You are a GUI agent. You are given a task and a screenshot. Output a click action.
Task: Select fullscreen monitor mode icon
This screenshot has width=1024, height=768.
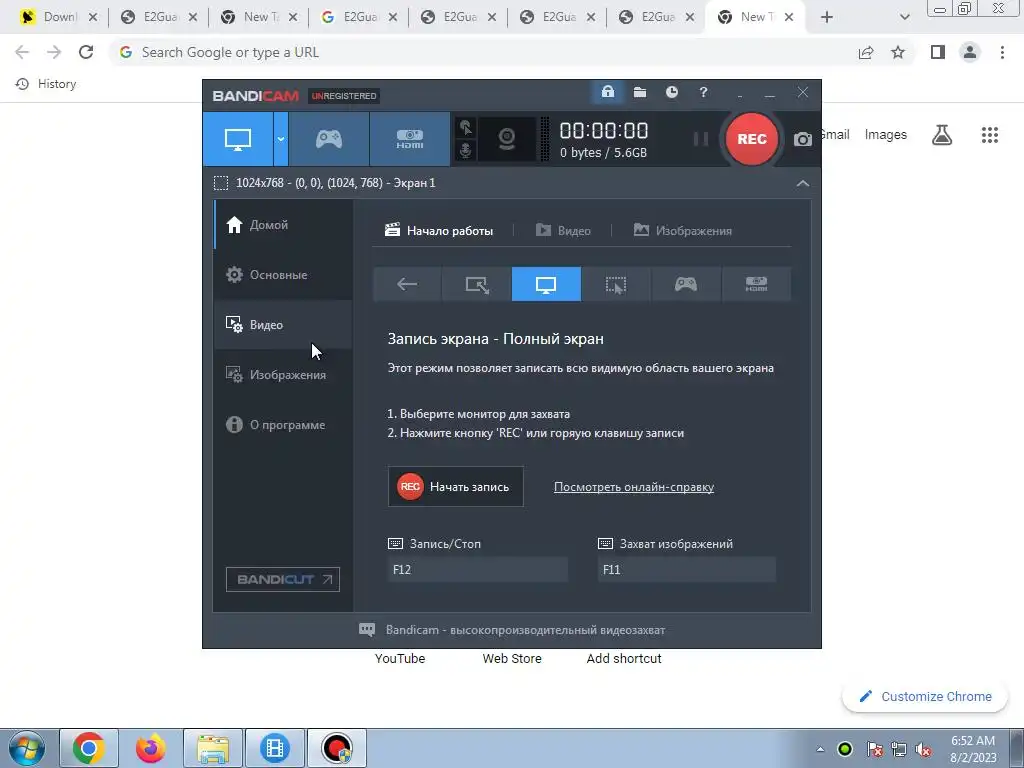(546, 284)
